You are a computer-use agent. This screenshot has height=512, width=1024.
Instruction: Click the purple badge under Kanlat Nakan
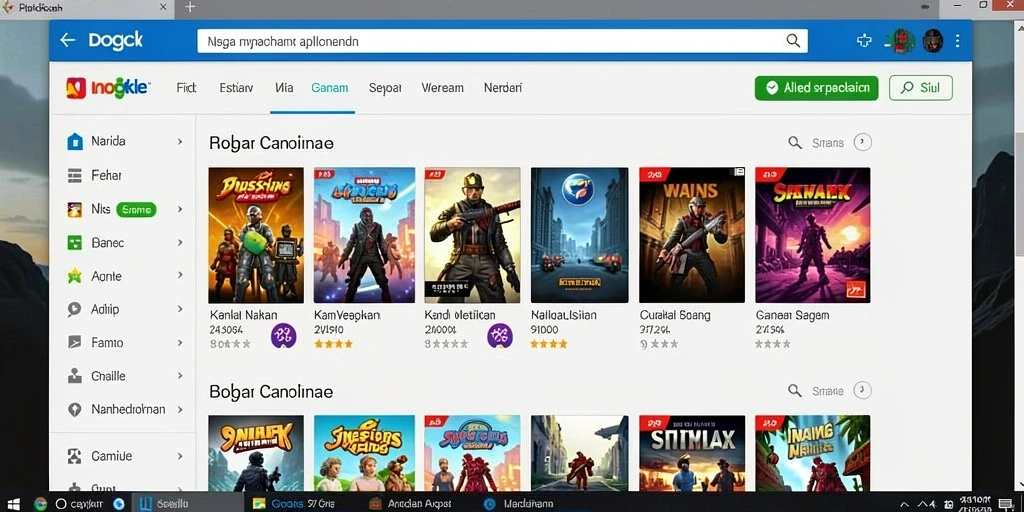pos(283,336)
